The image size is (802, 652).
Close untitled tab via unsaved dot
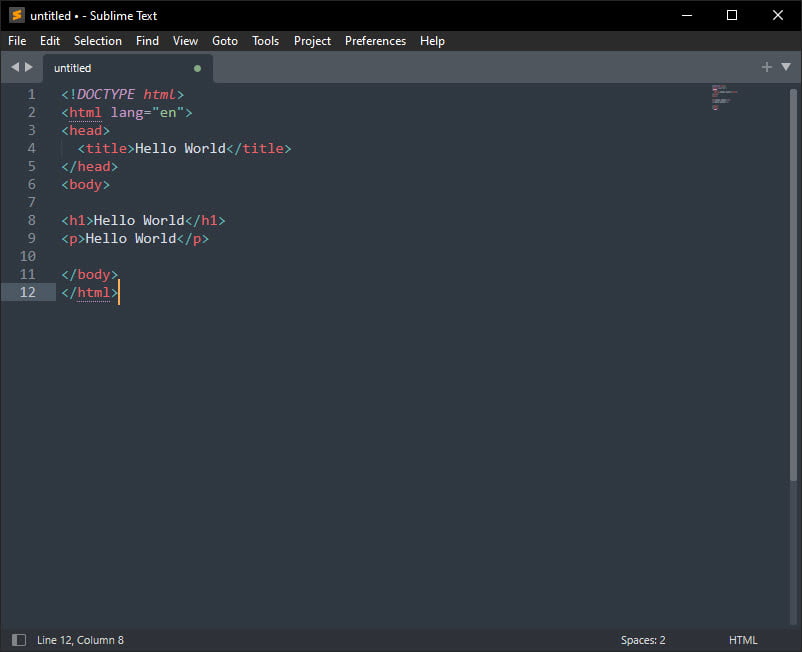point(197,68)
